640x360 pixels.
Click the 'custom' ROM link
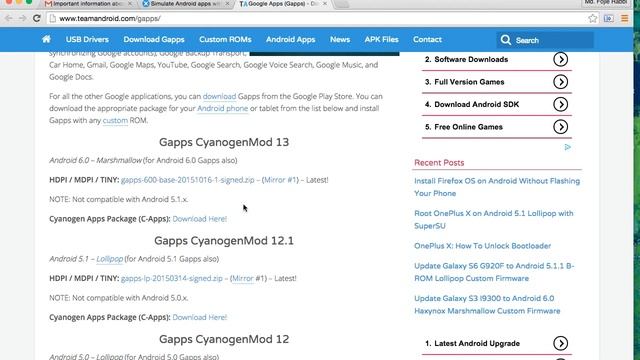point(115,120)
